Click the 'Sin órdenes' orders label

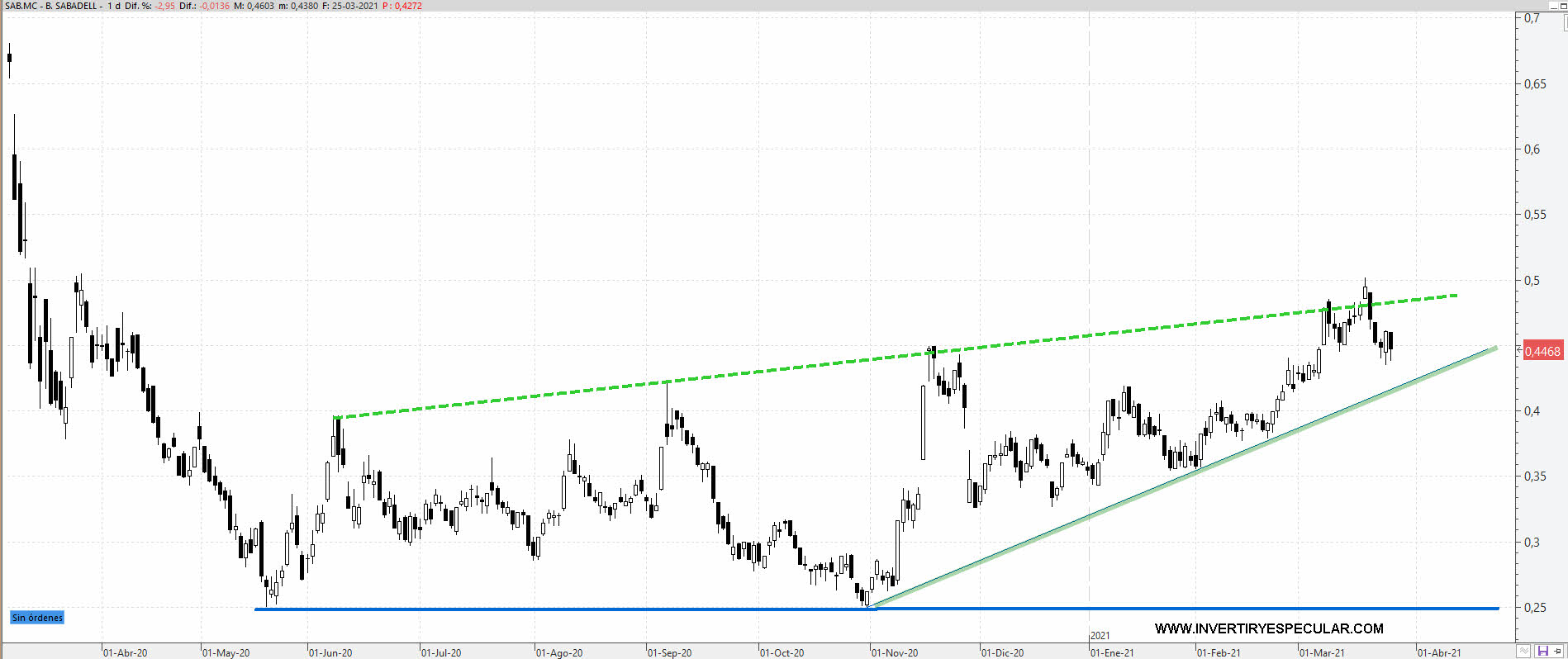37,618
